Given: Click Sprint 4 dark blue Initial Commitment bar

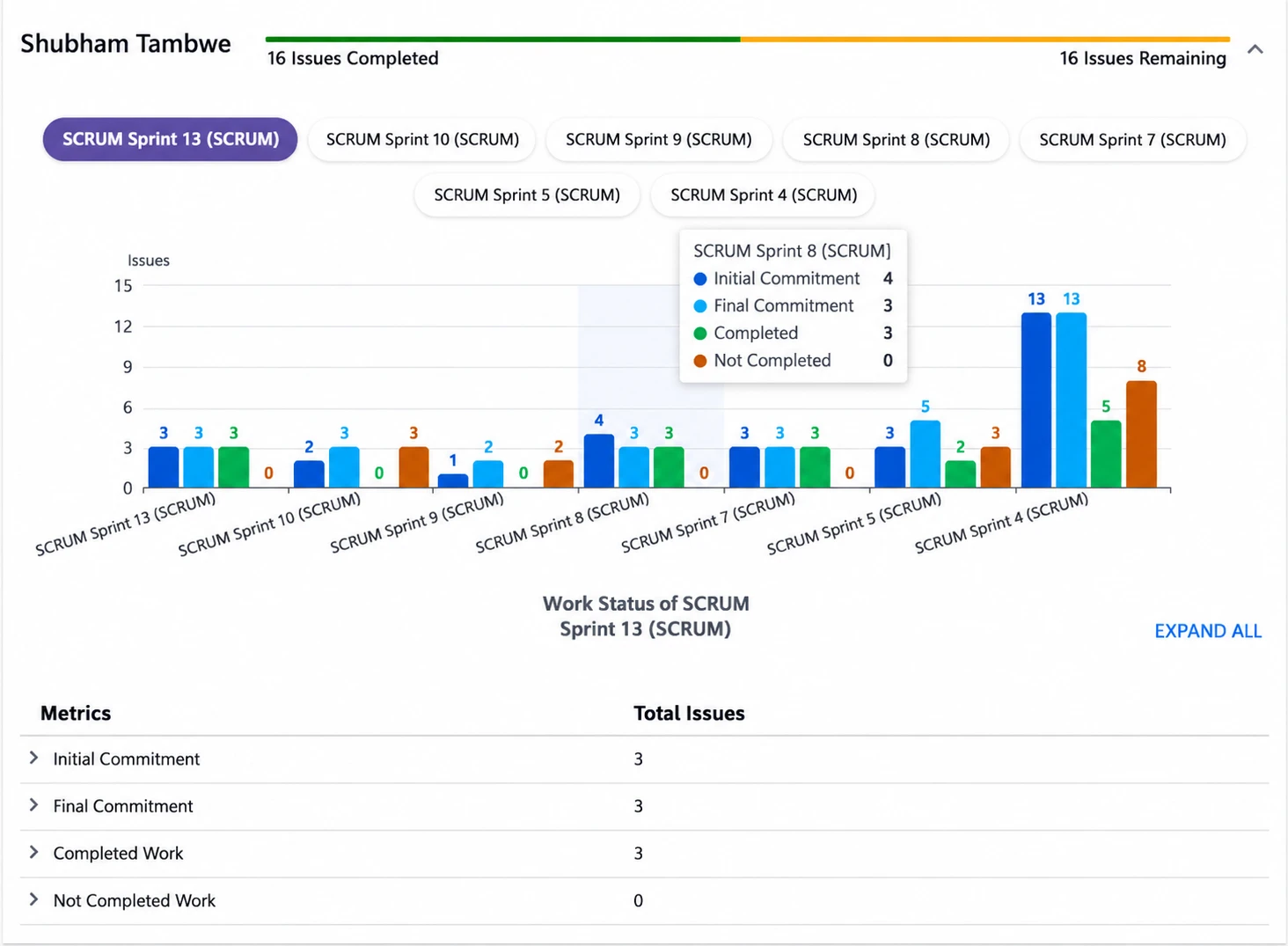Looking at the screenshot, I should [x=1036, y=400].
